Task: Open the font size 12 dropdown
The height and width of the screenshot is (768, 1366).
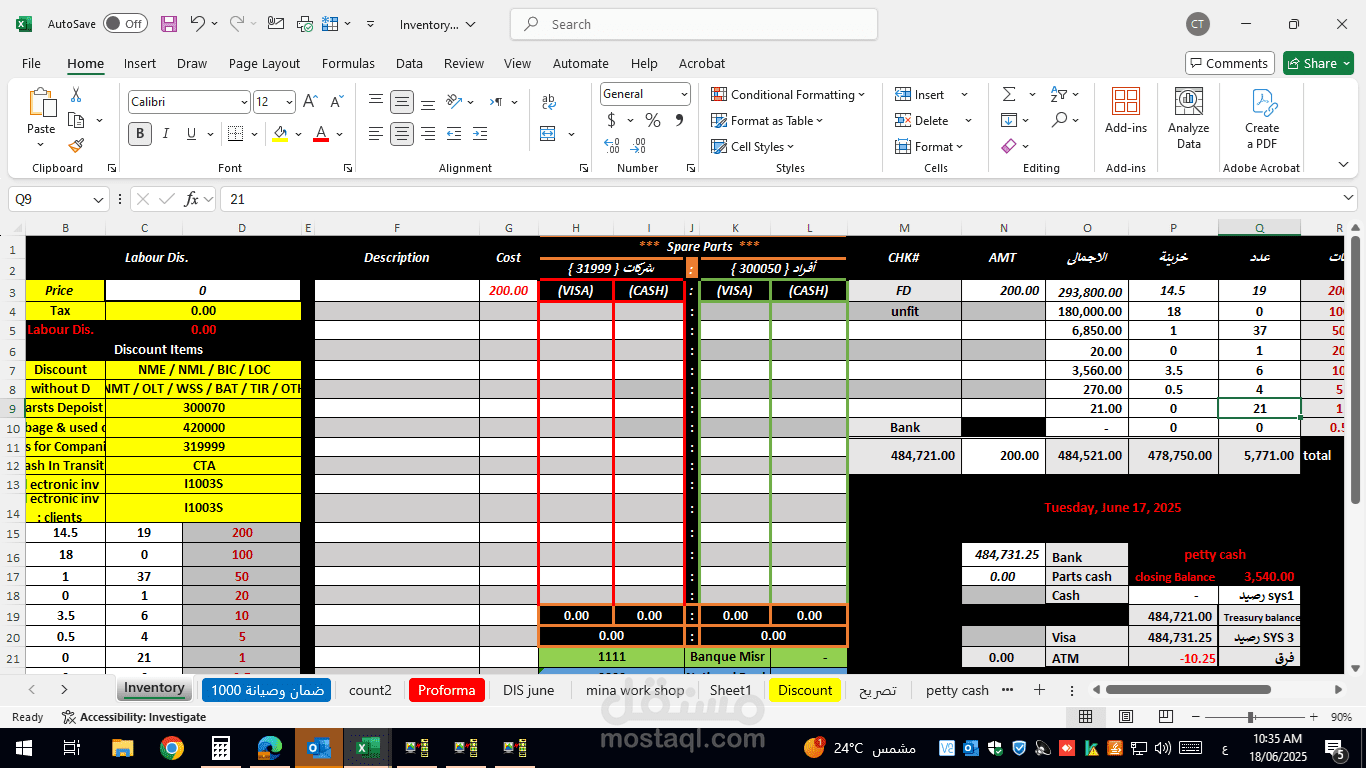Action: click(x=290, y=102)
